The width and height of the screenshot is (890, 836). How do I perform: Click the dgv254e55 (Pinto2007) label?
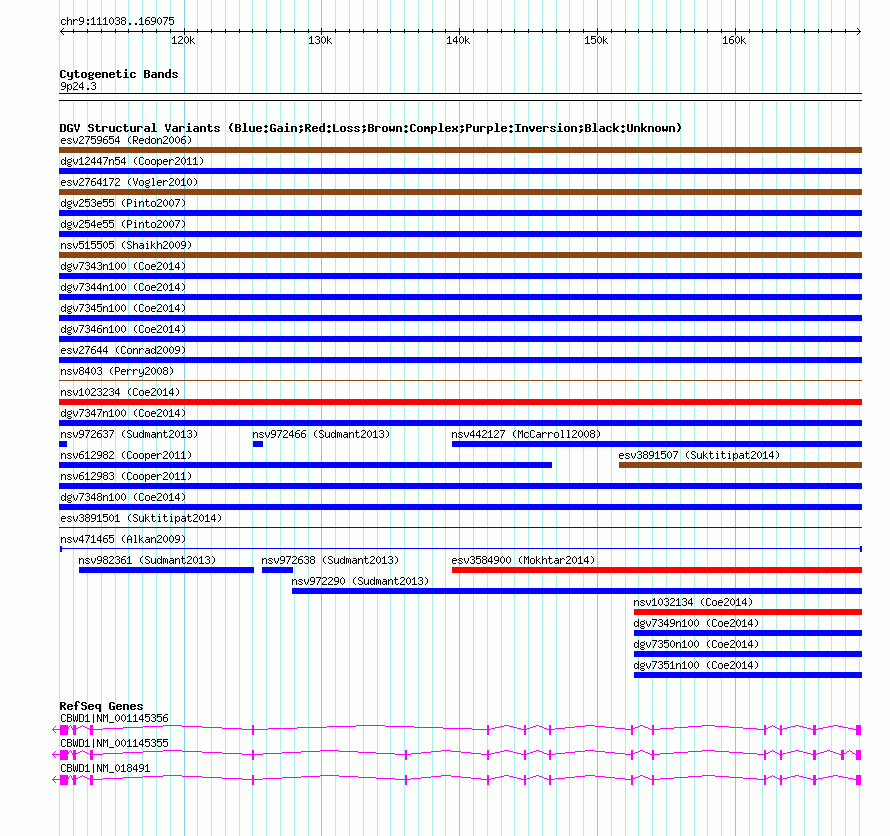[x=123, y=224]
